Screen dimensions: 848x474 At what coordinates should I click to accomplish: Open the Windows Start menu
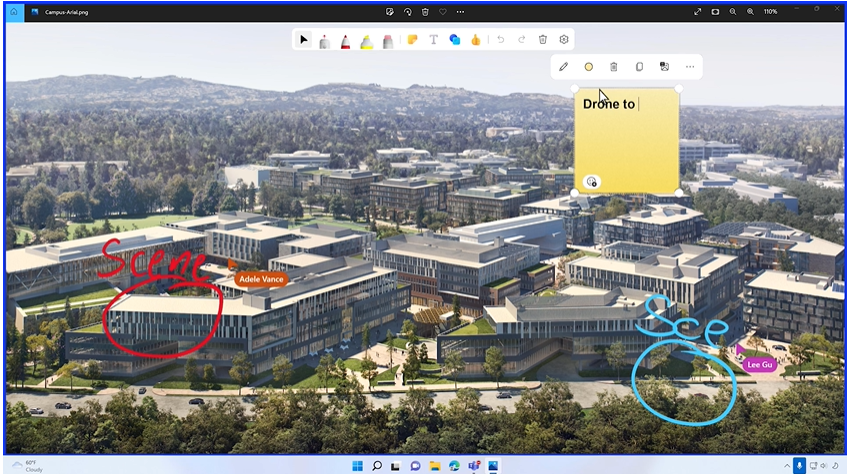point(357,465)
